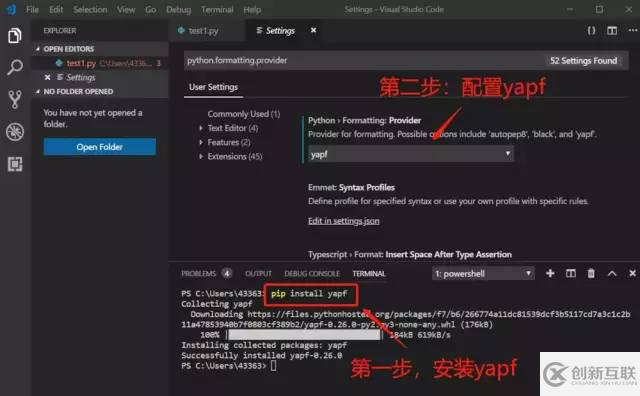Open the Source Control view

(x=15, y=99)
